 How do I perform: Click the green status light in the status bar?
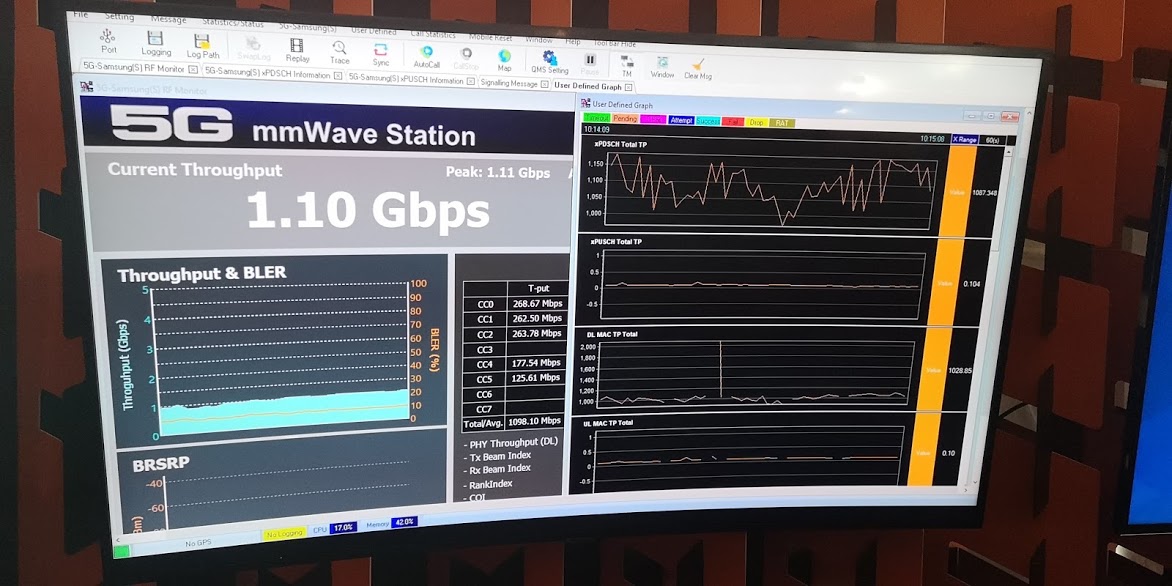(x=120, y=552)
